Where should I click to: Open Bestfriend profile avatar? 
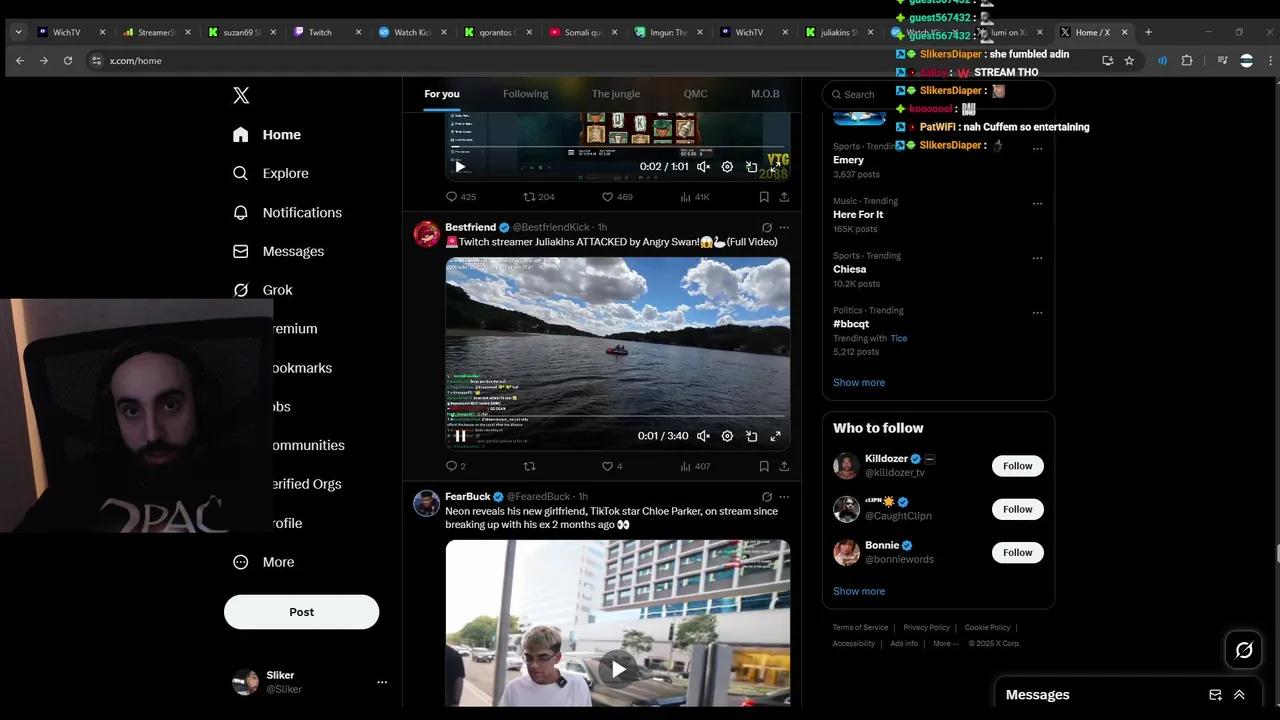click(427, 234)
